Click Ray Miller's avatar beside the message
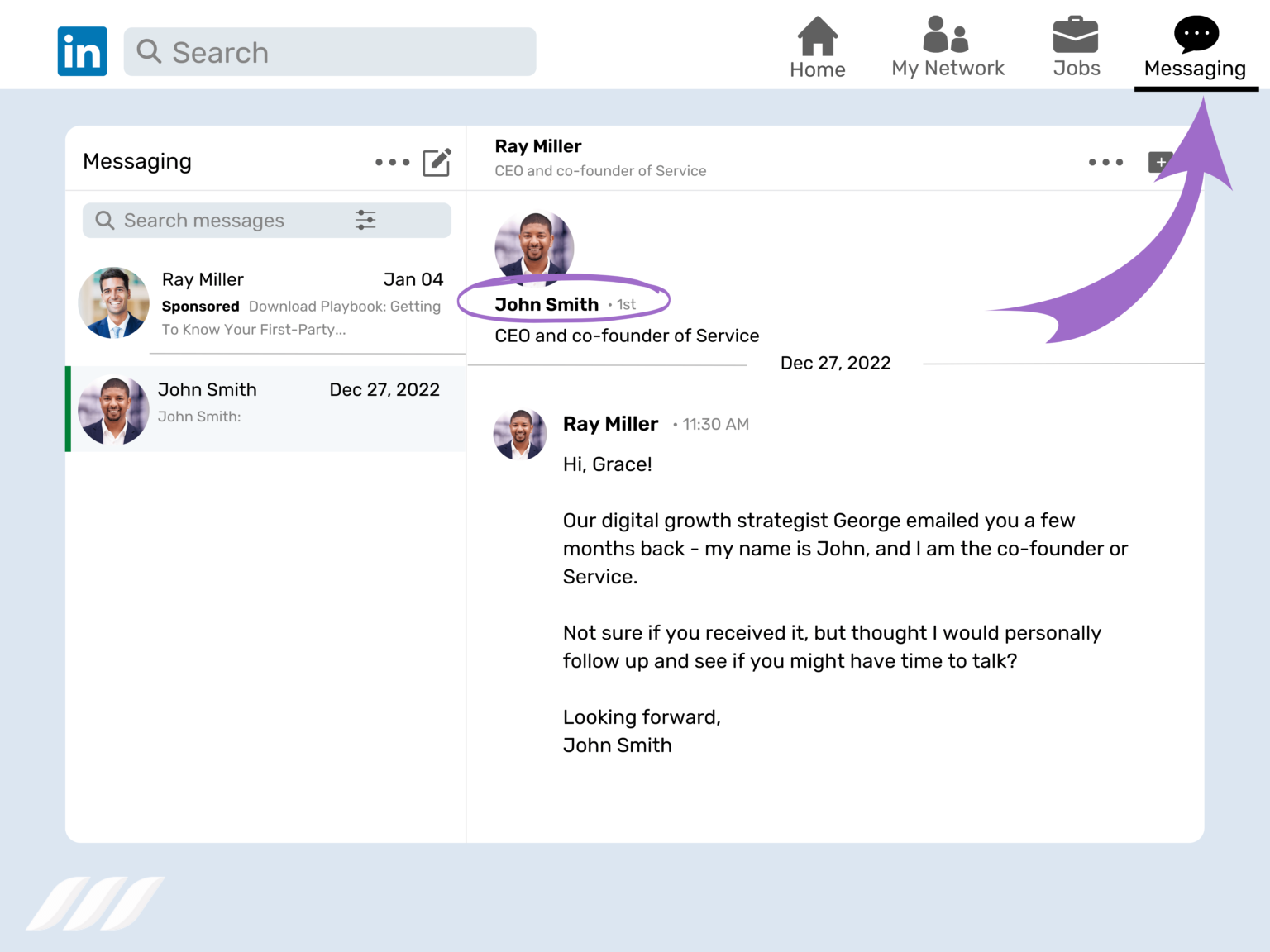The image size is (1270, 952). [x=519, y=433]
